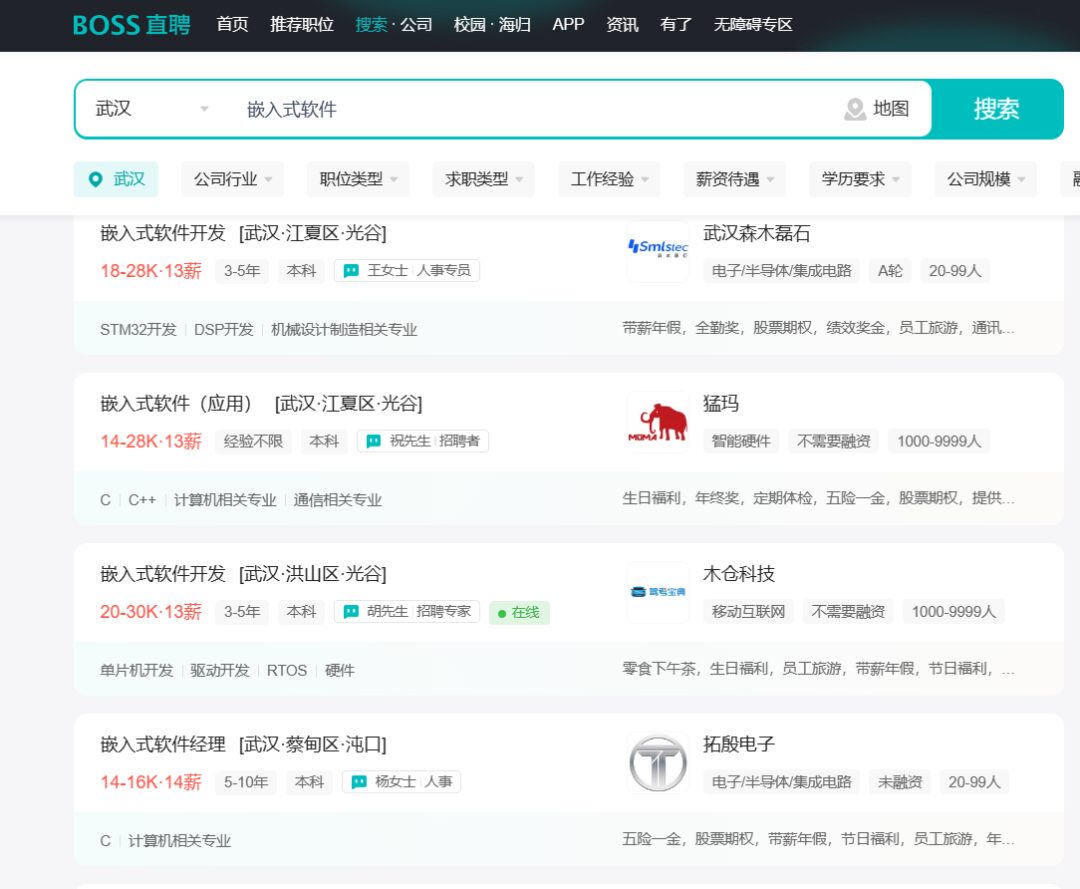The height and width of the screenshot is (889, 1080).
Task: Click the 14-28K·13薪 salary text
Action: coord(151,441)
